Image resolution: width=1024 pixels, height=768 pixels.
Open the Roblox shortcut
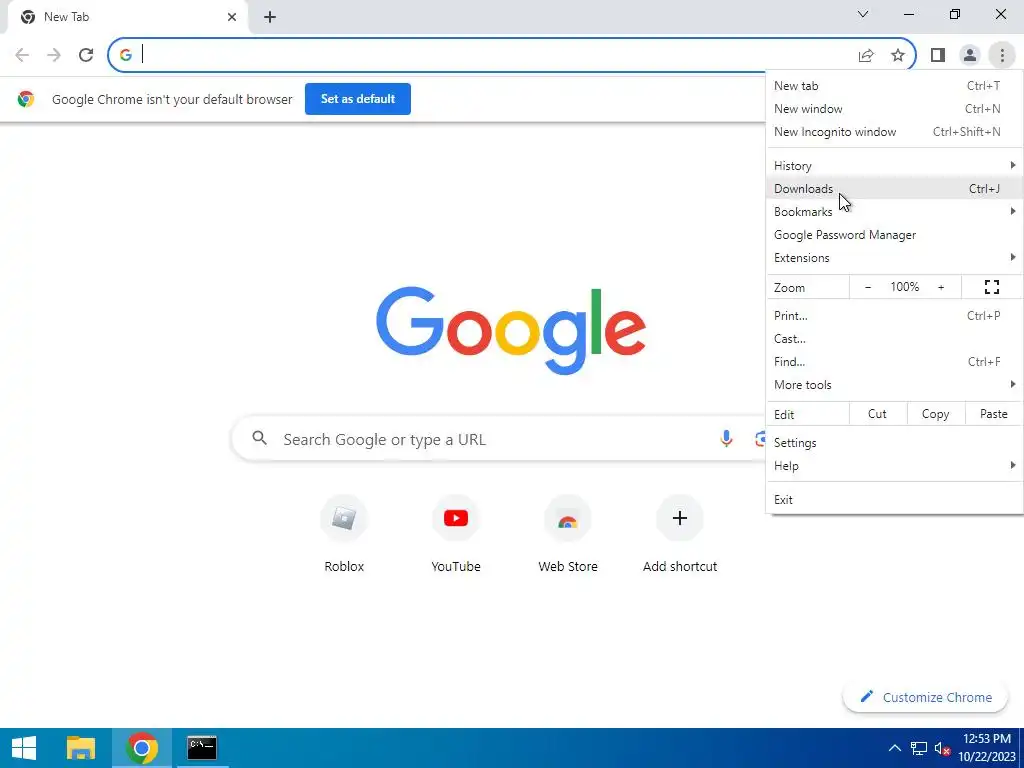344,534
